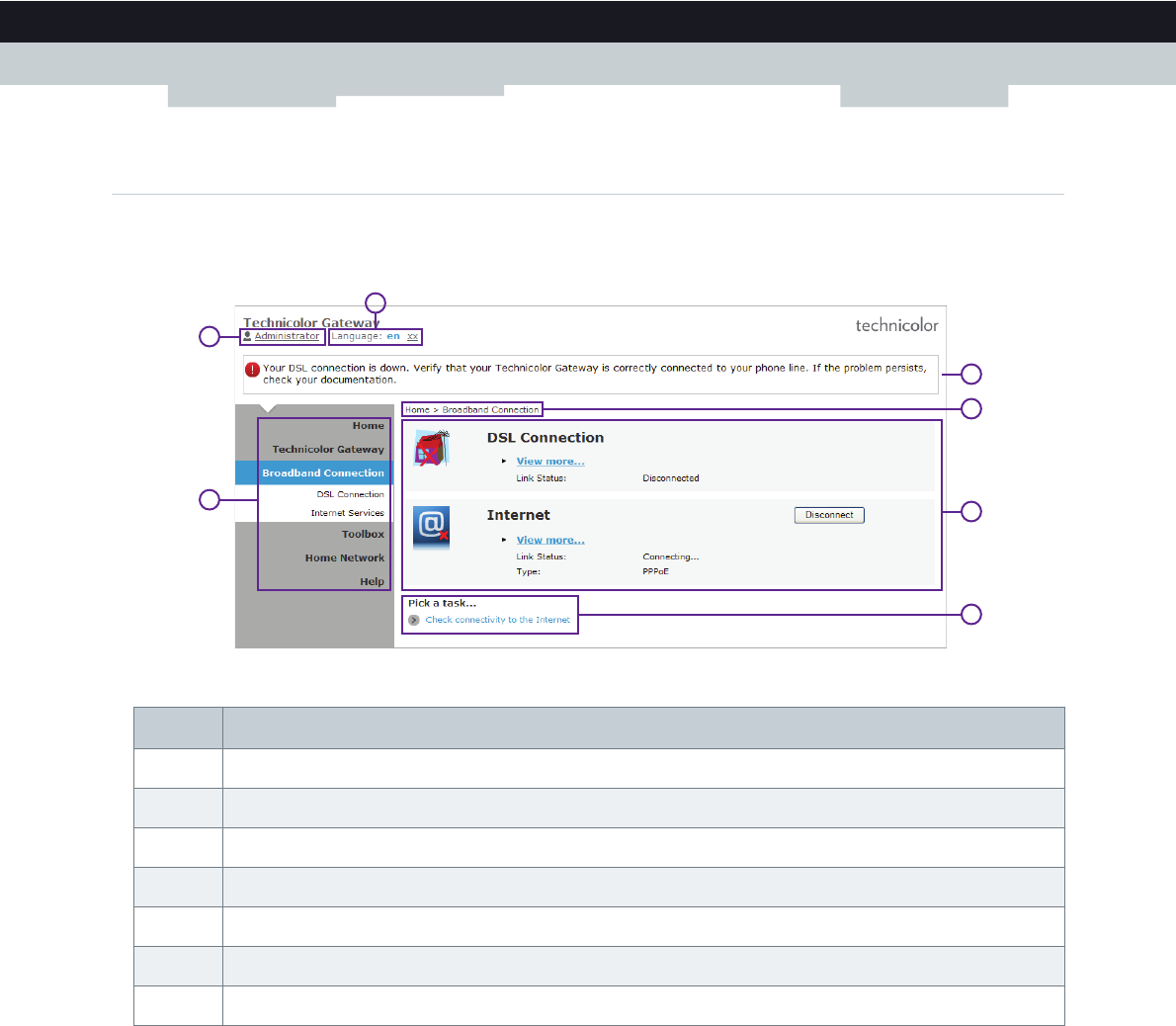Click the Type: label under Internet

click(528, 571)
